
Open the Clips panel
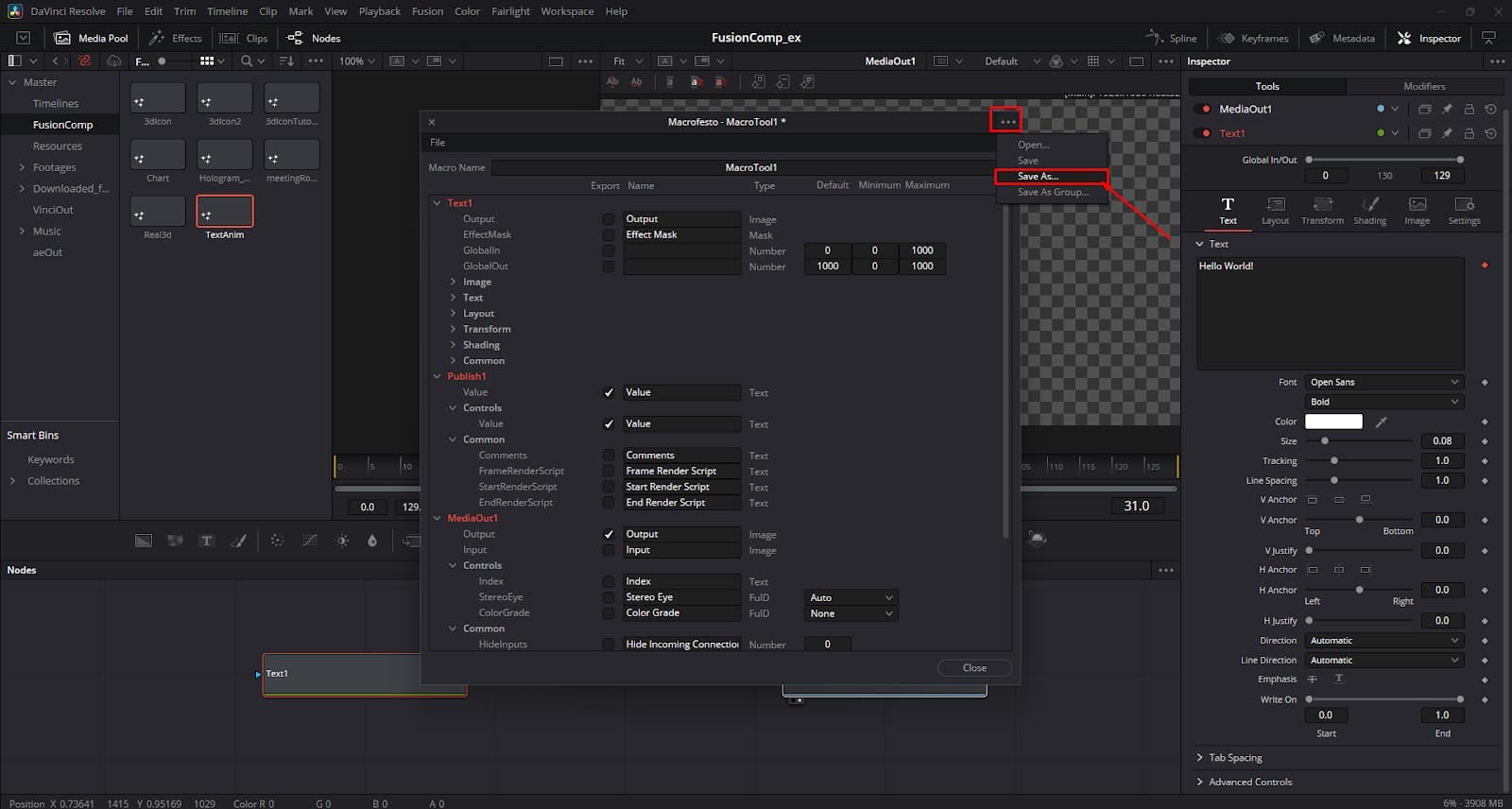(244, 38)
